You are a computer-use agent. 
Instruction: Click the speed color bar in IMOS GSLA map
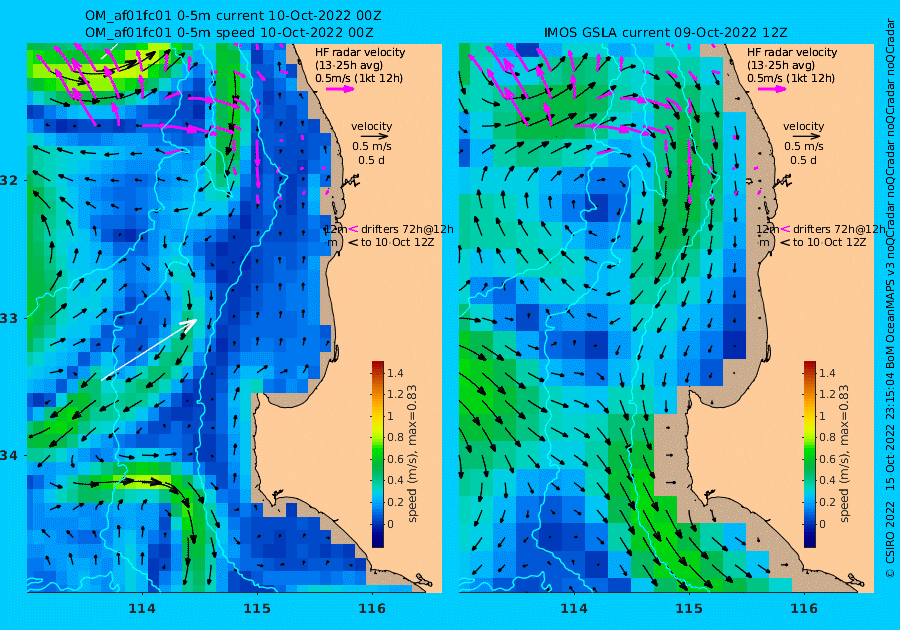tap(809, 454)
